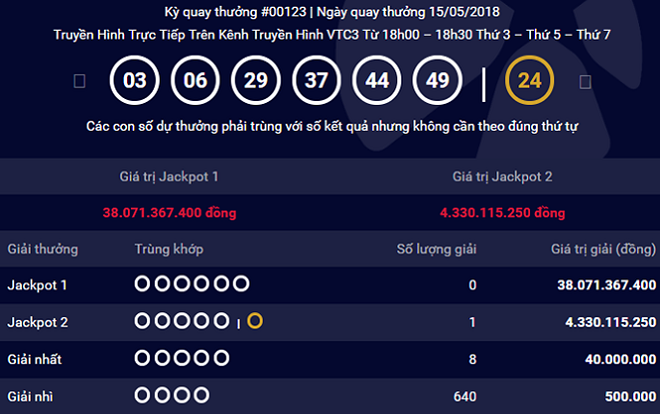Click the gold circle in Jackpot 2 row

(x=255, y=321)
